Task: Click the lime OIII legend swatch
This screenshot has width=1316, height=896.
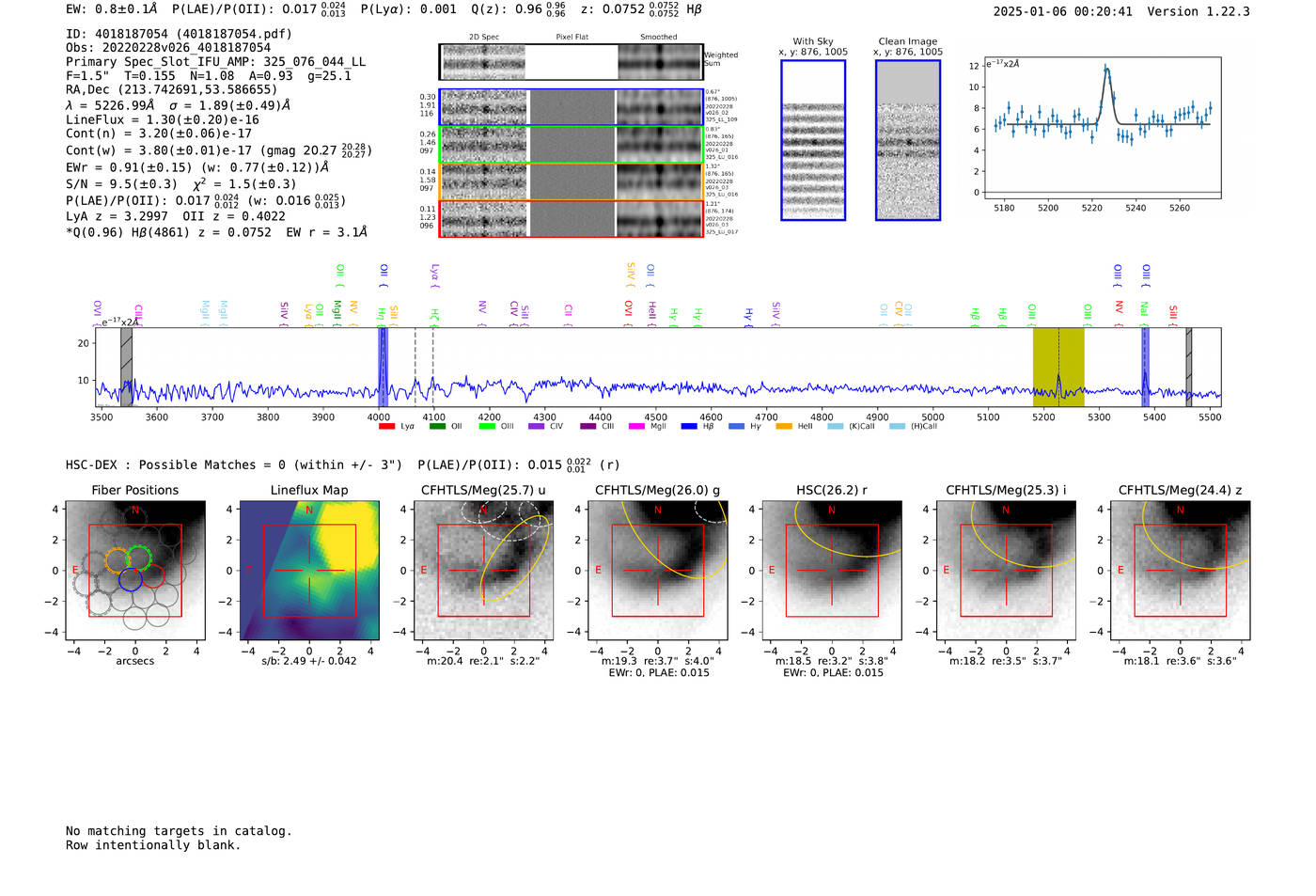Action: [x=487, y=427]
